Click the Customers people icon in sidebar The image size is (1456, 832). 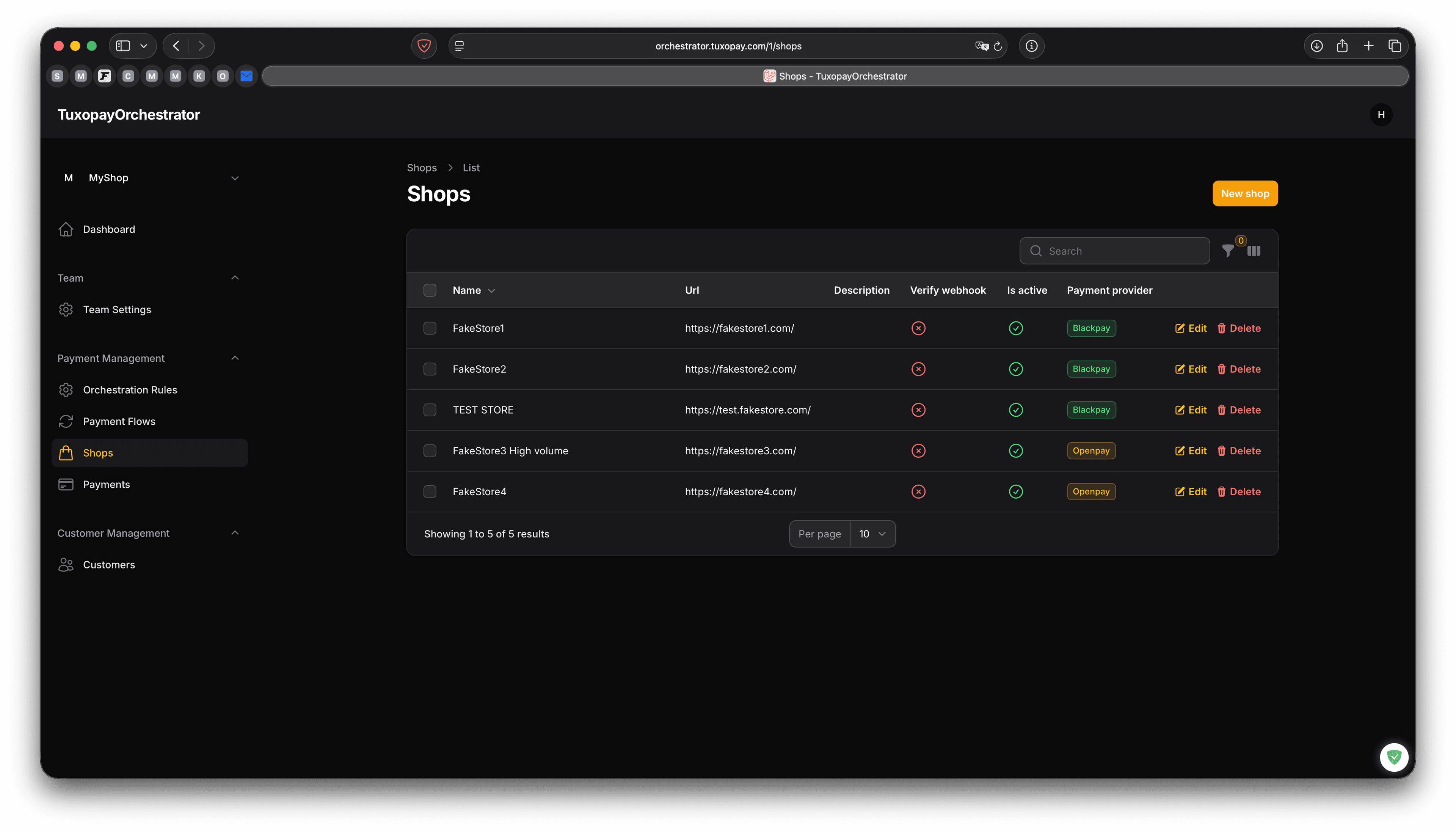point(66,565)
